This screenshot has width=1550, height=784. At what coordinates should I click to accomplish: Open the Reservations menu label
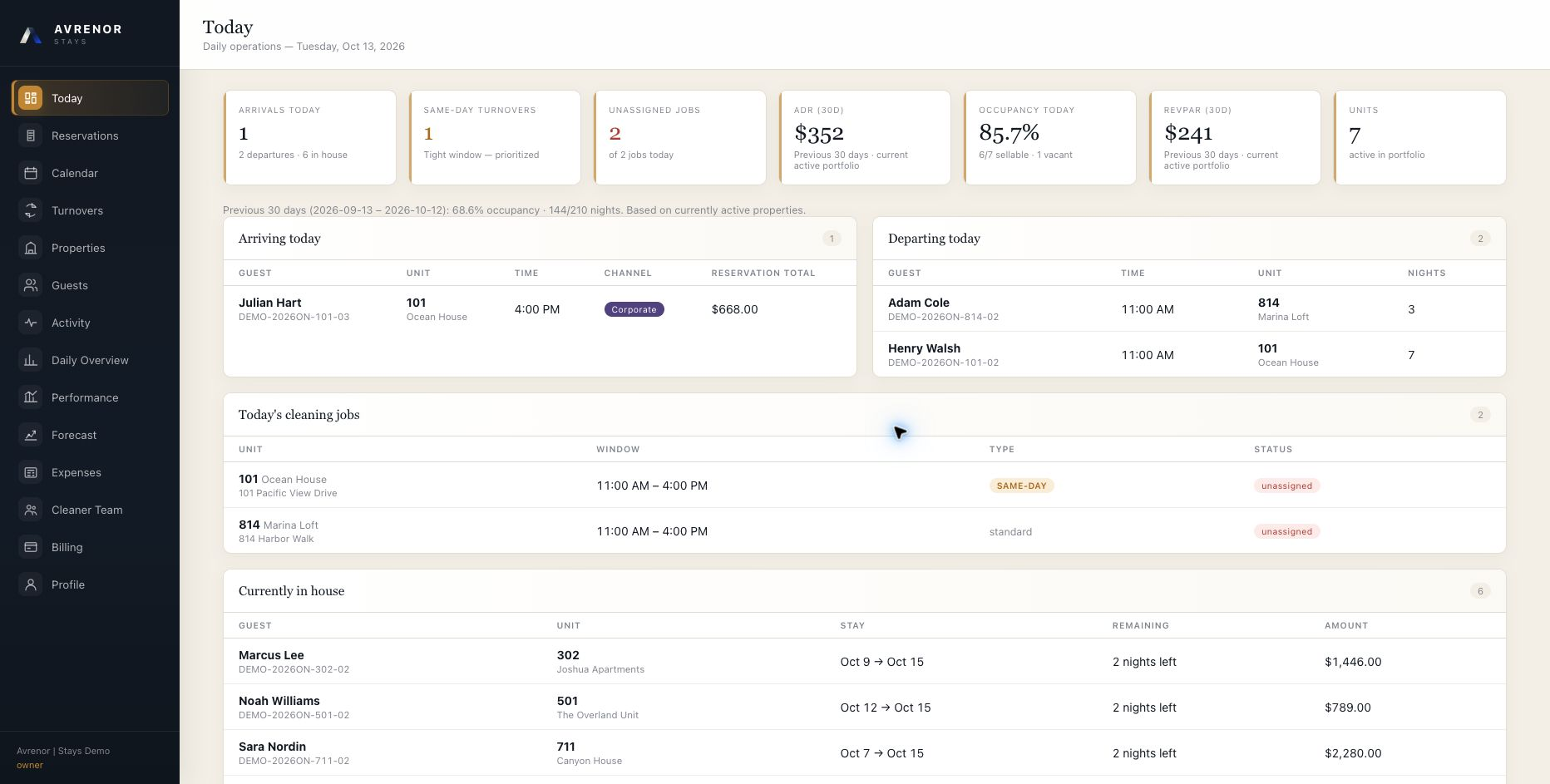[85, 136]
